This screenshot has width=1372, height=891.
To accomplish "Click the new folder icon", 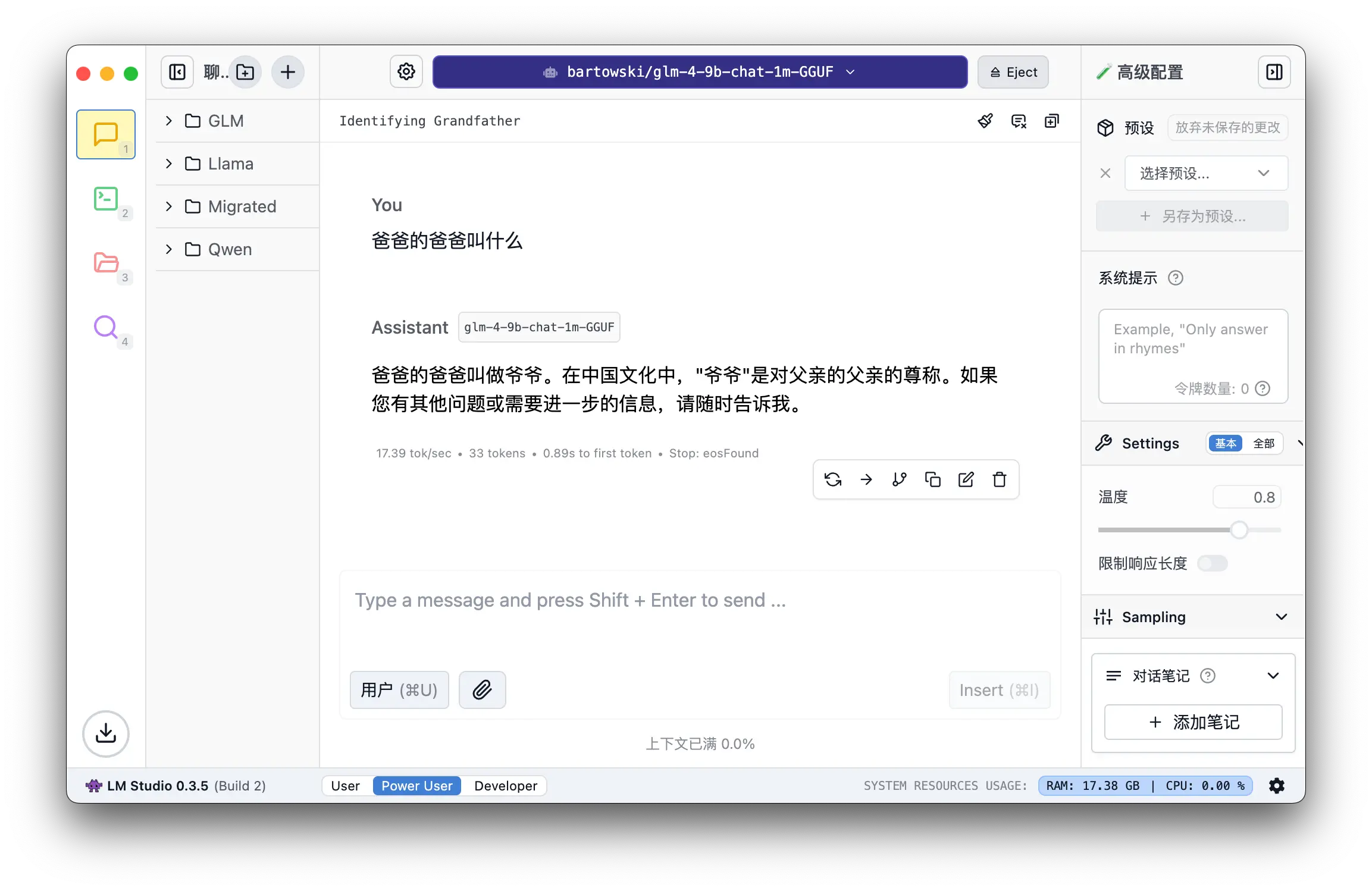I will coord(245,73).
